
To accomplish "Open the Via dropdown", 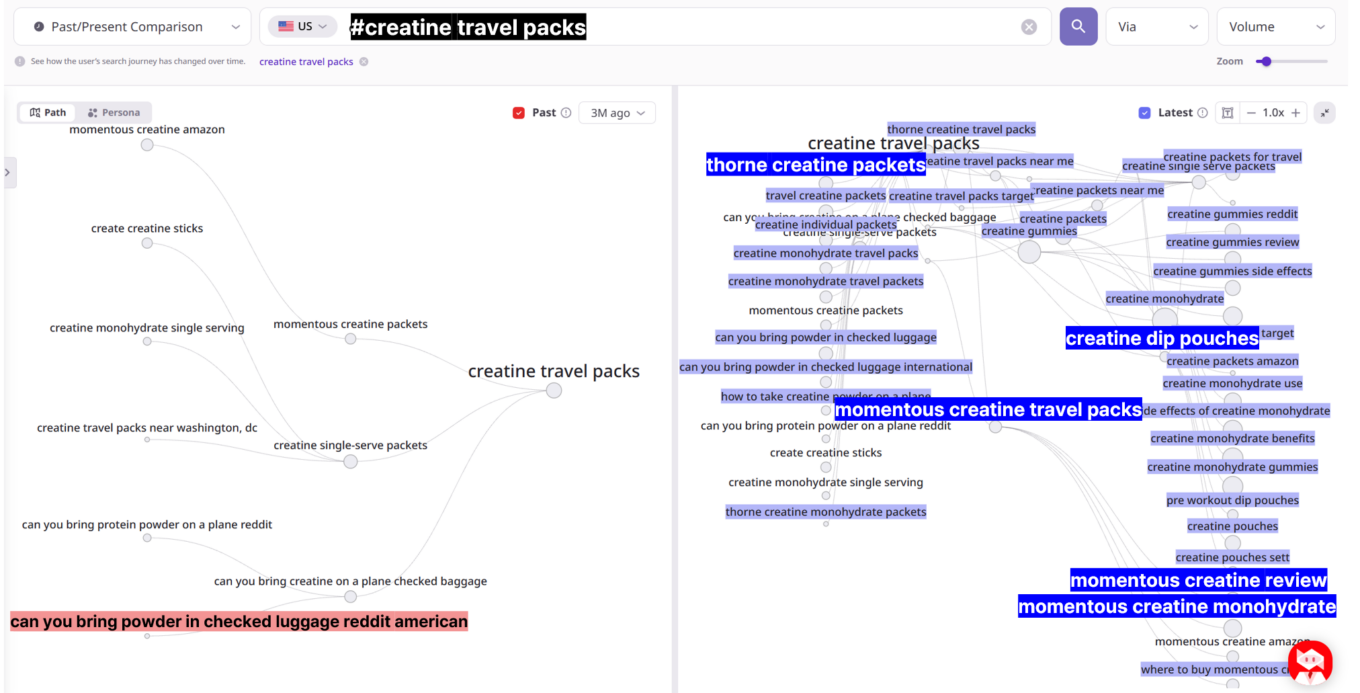I will (x=1157, y=27).
